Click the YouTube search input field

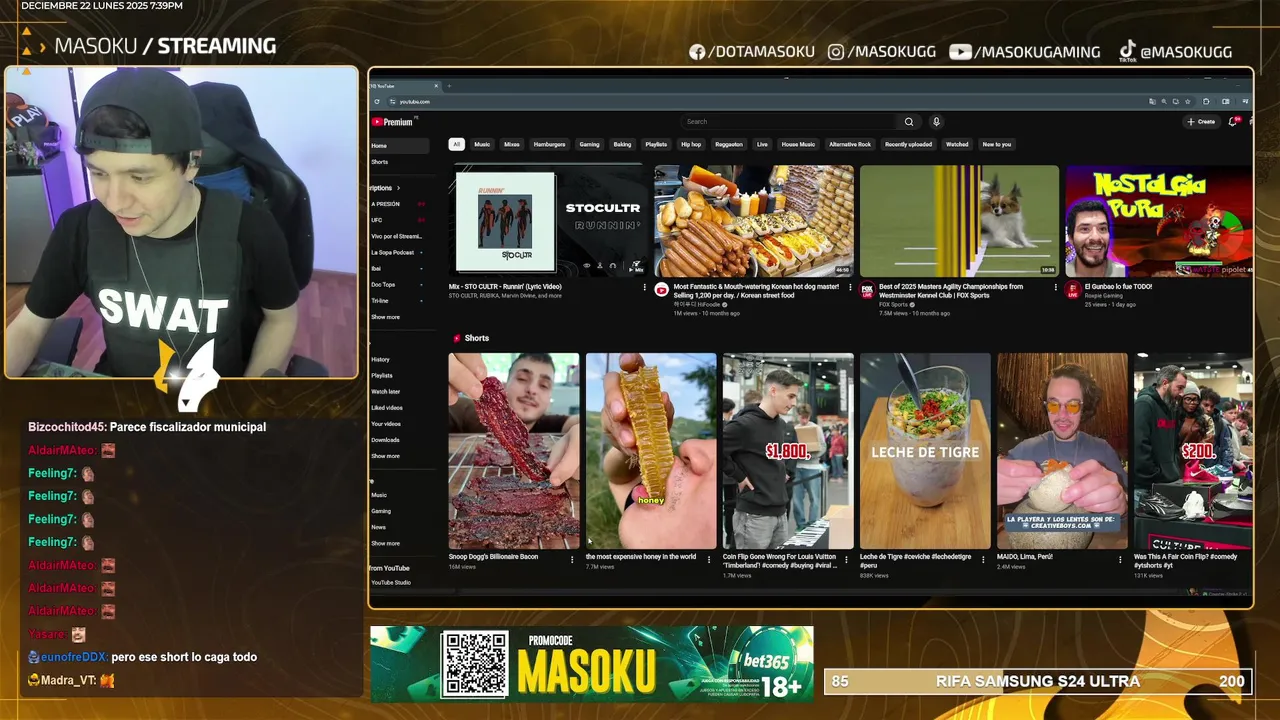click(x=790, y=122)
